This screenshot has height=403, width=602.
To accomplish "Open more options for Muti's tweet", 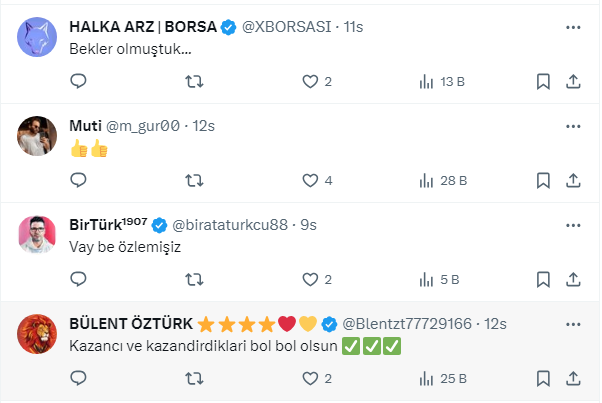I will coord(573,127).
